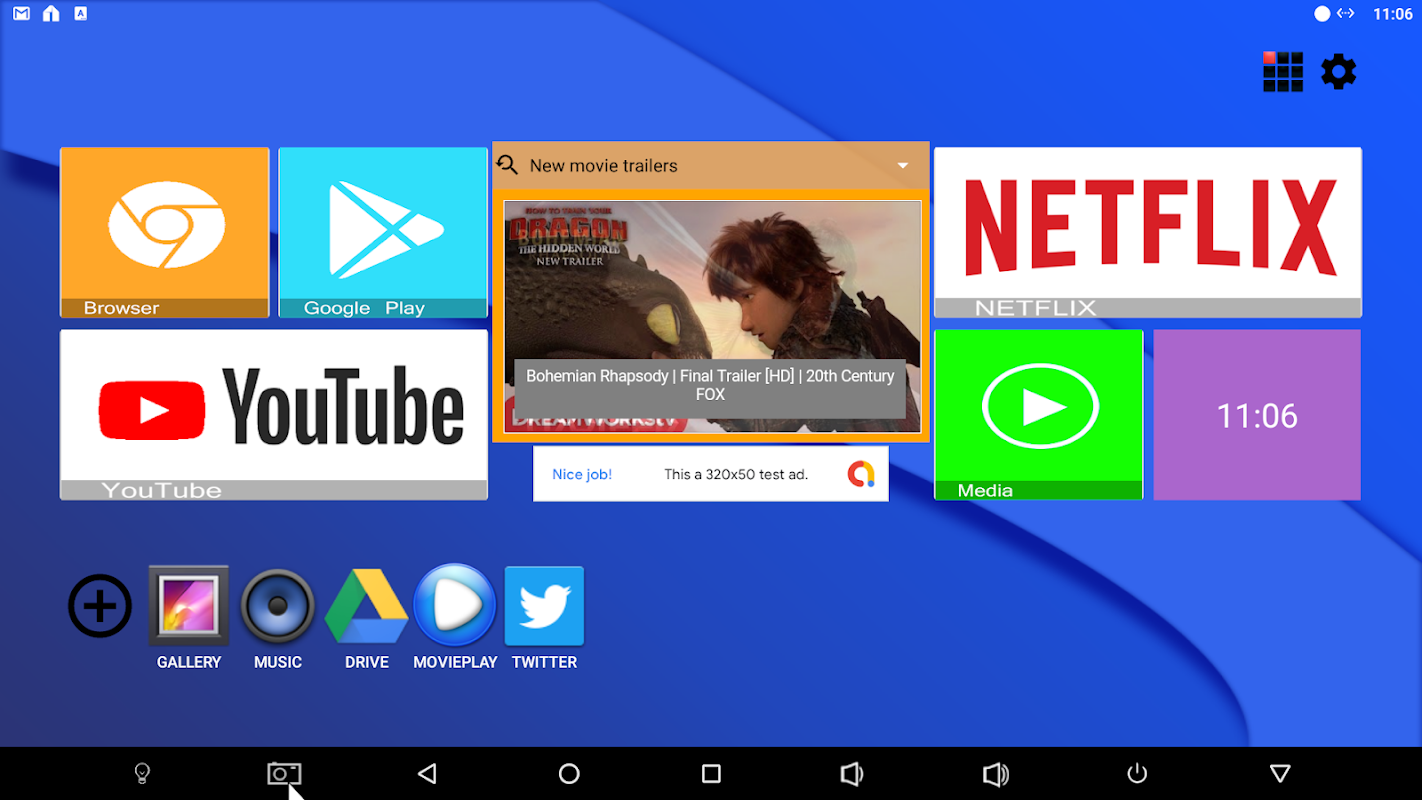Open the Drive app
The width and height of the screenshot is (1422, 800).
[367, 606]
